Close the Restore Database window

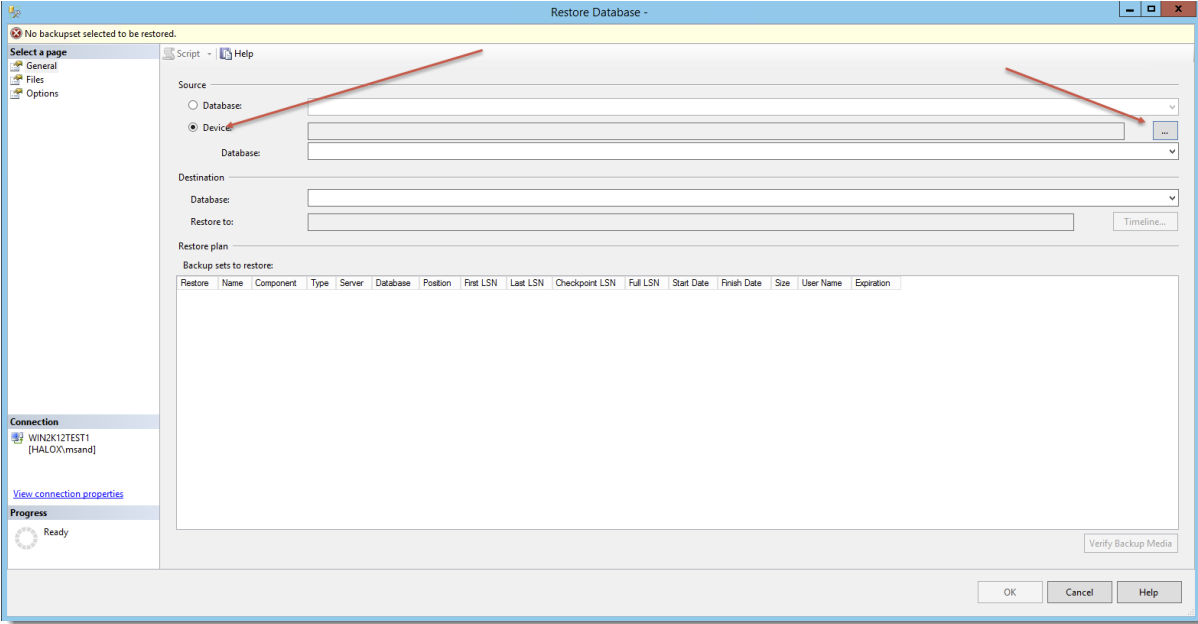coord(1177,9)
